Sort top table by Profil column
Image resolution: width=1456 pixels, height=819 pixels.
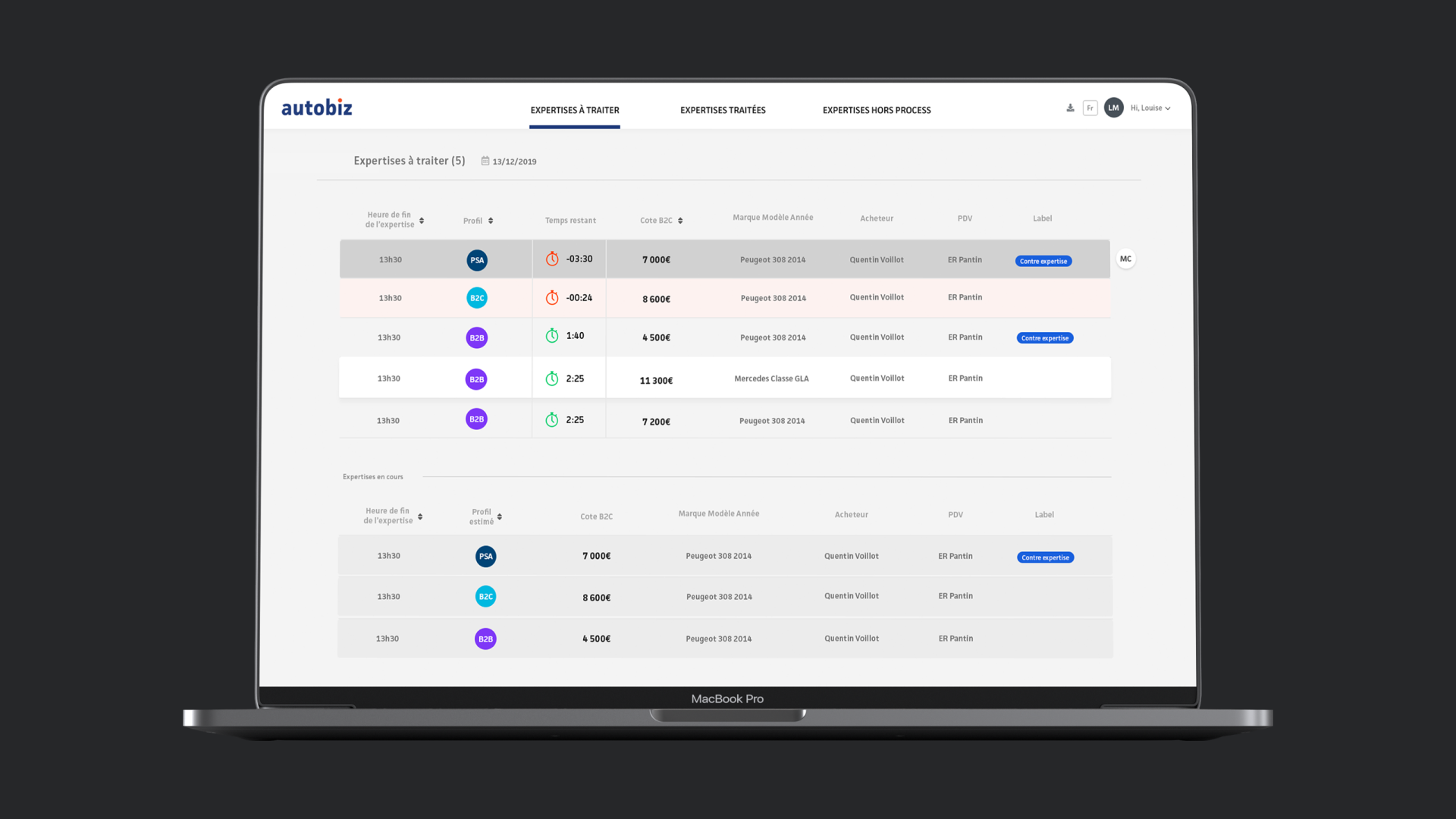pyautogui.click(x=491, y=221)
